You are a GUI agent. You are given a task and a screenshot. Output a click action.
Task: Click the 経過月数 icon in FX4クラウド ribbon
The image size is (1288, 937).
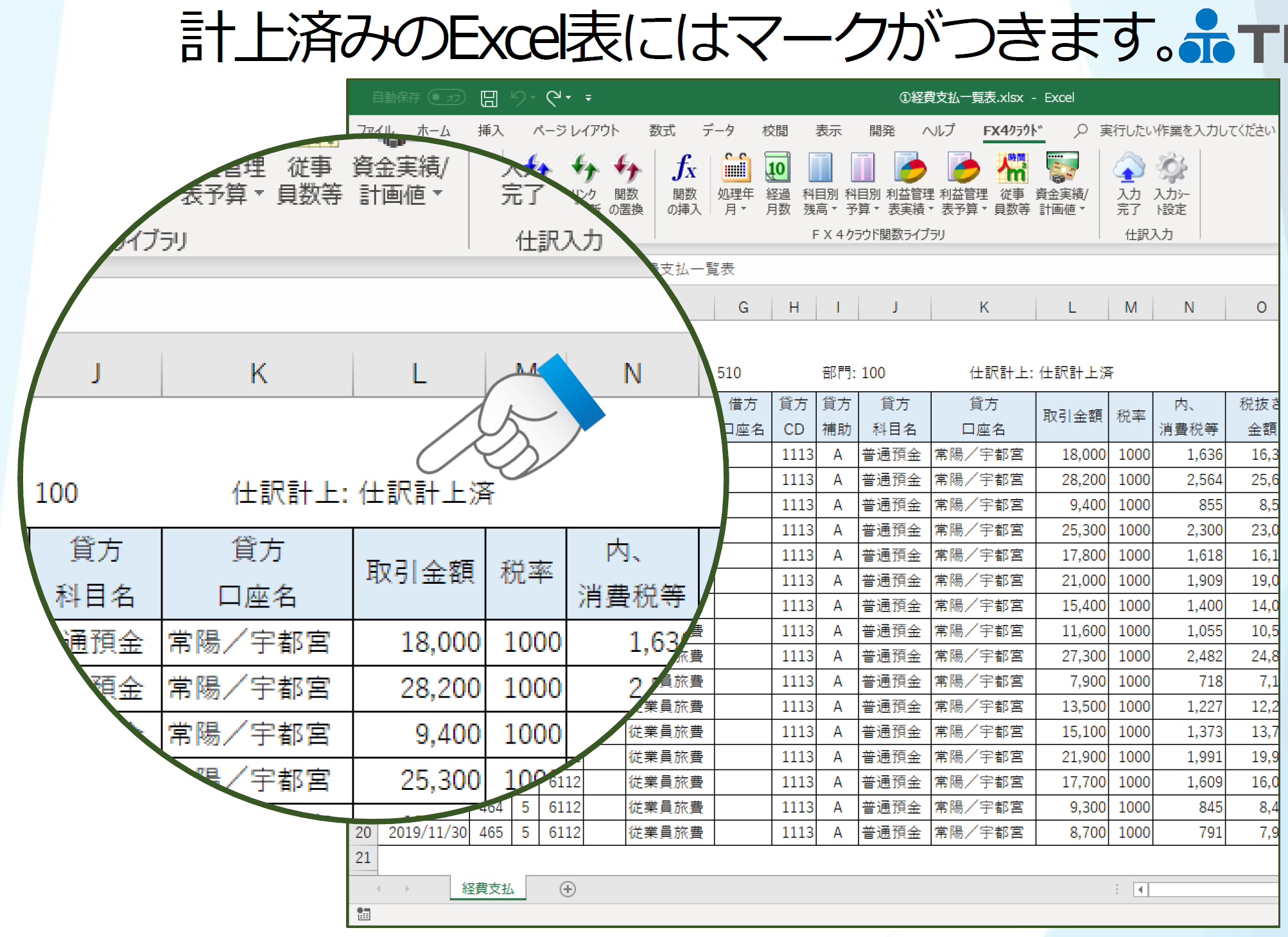pyautogui.click(x=777, y=167)
